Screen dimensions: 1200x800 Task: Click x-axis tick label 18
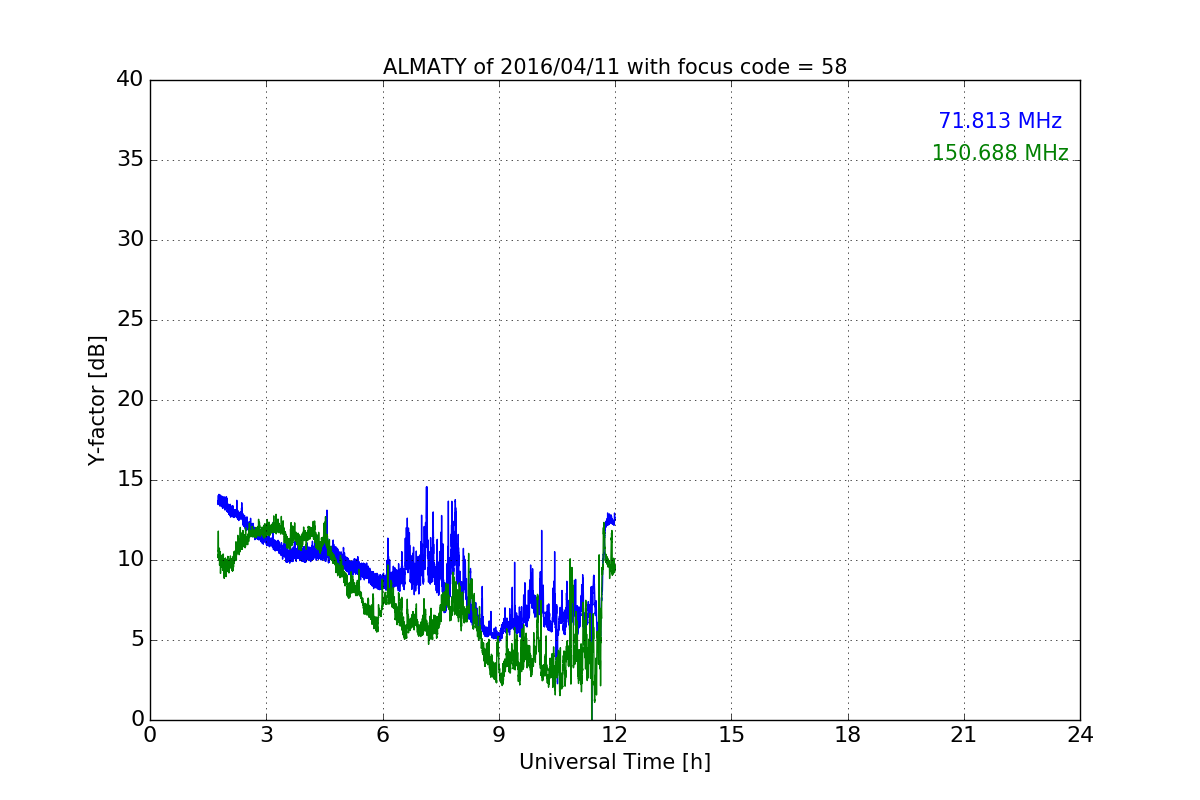click(x=848, y=734)
